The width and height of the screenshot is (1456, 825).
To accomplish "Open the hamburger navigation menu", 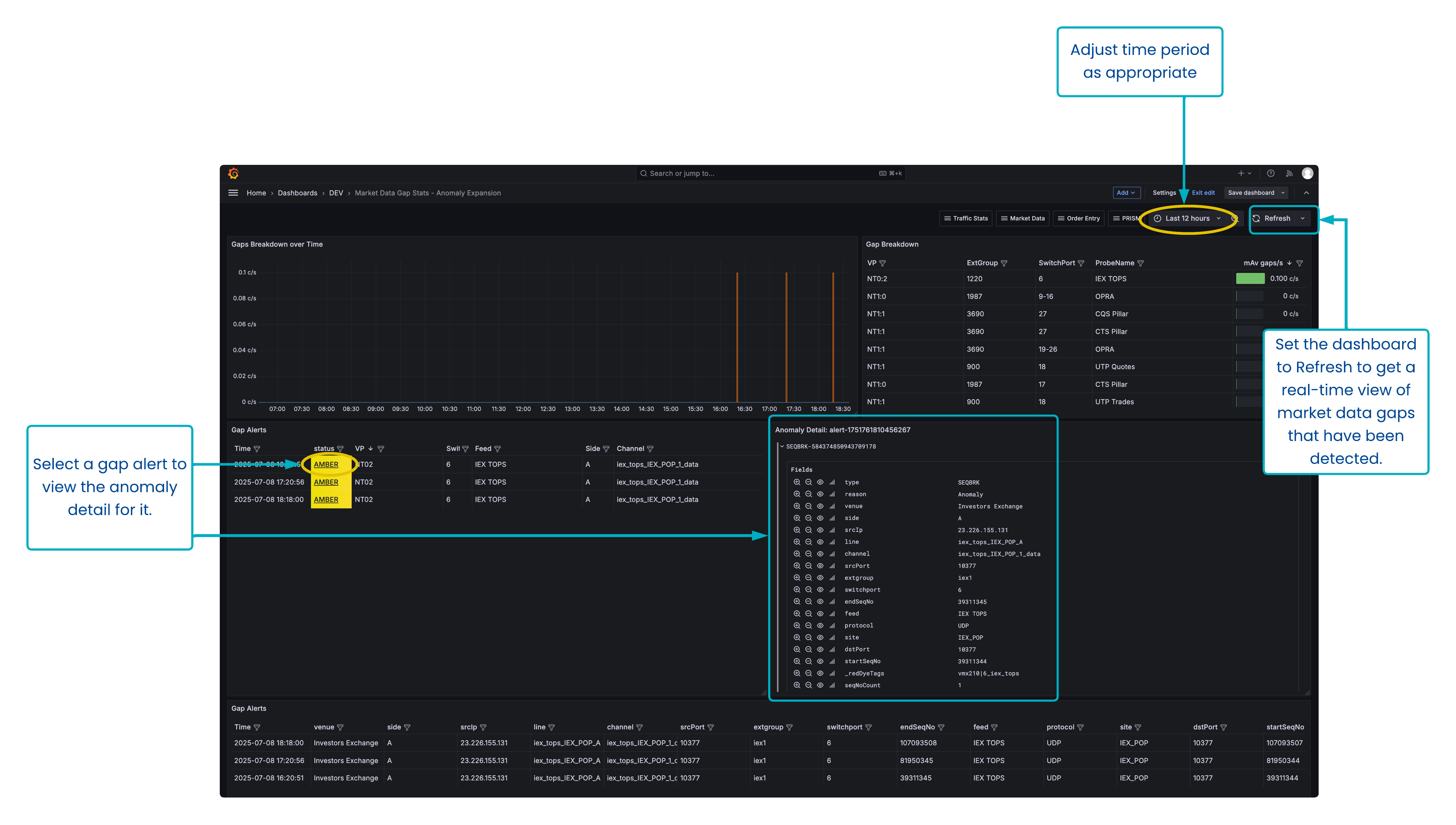I will pyautogui.click(x=233, y=193).
